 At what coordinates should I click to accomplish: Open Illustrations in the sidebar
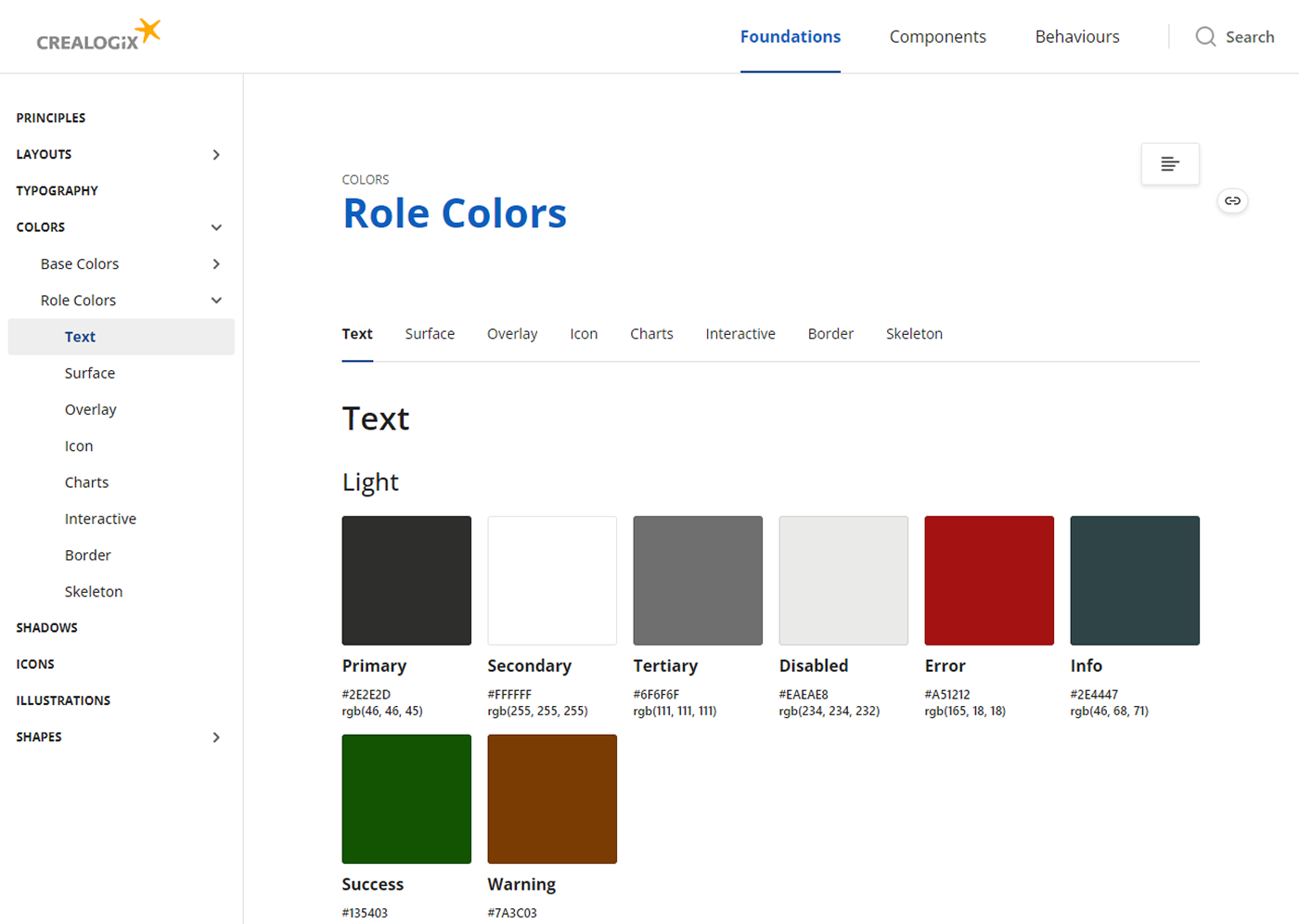[63, 700]
